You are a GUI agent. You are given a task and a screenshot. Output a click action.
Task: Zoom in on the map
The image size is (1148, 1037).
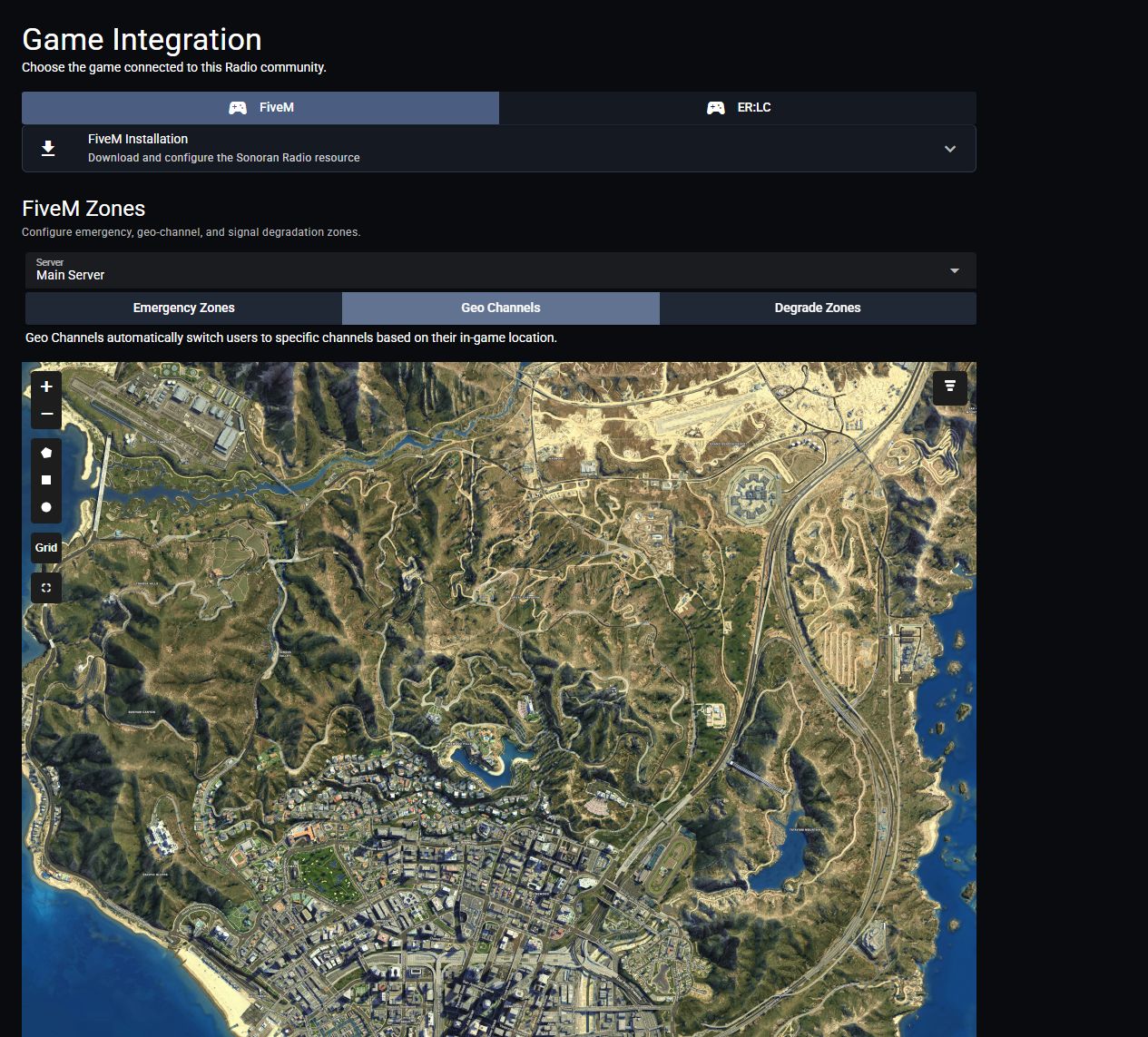tap(46, 386)
